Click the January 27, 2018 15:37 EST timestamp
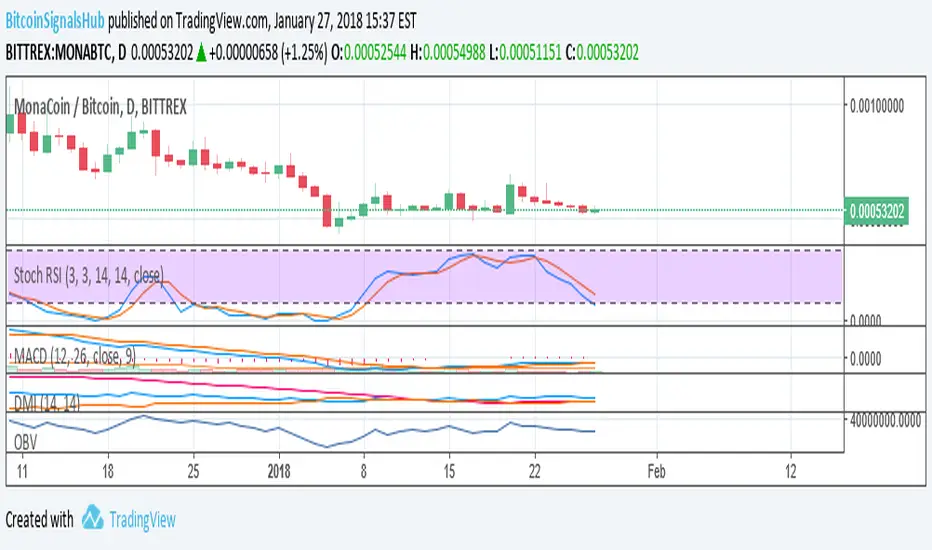932x550 pixels. 345,21
